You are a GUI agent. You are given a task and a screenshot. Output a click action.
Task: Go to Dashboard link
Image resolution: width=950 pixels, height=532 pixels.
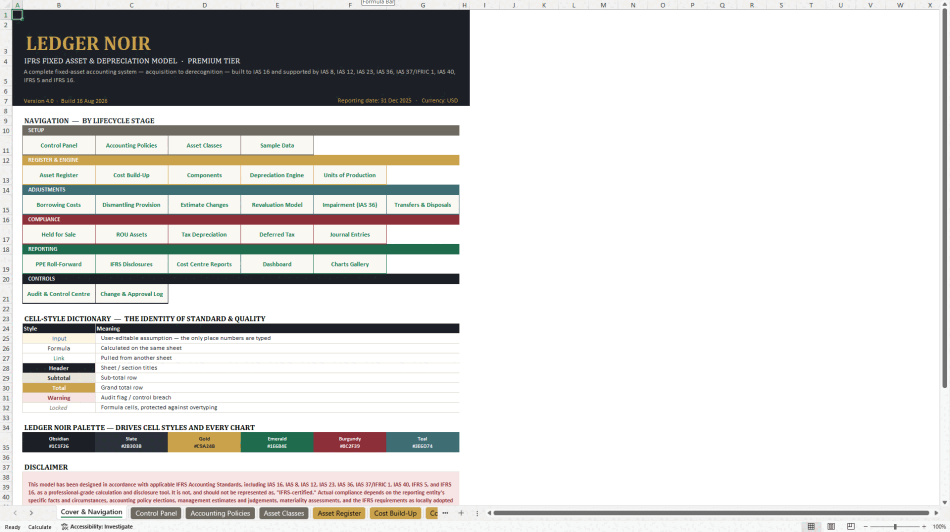tap(277, 264)
